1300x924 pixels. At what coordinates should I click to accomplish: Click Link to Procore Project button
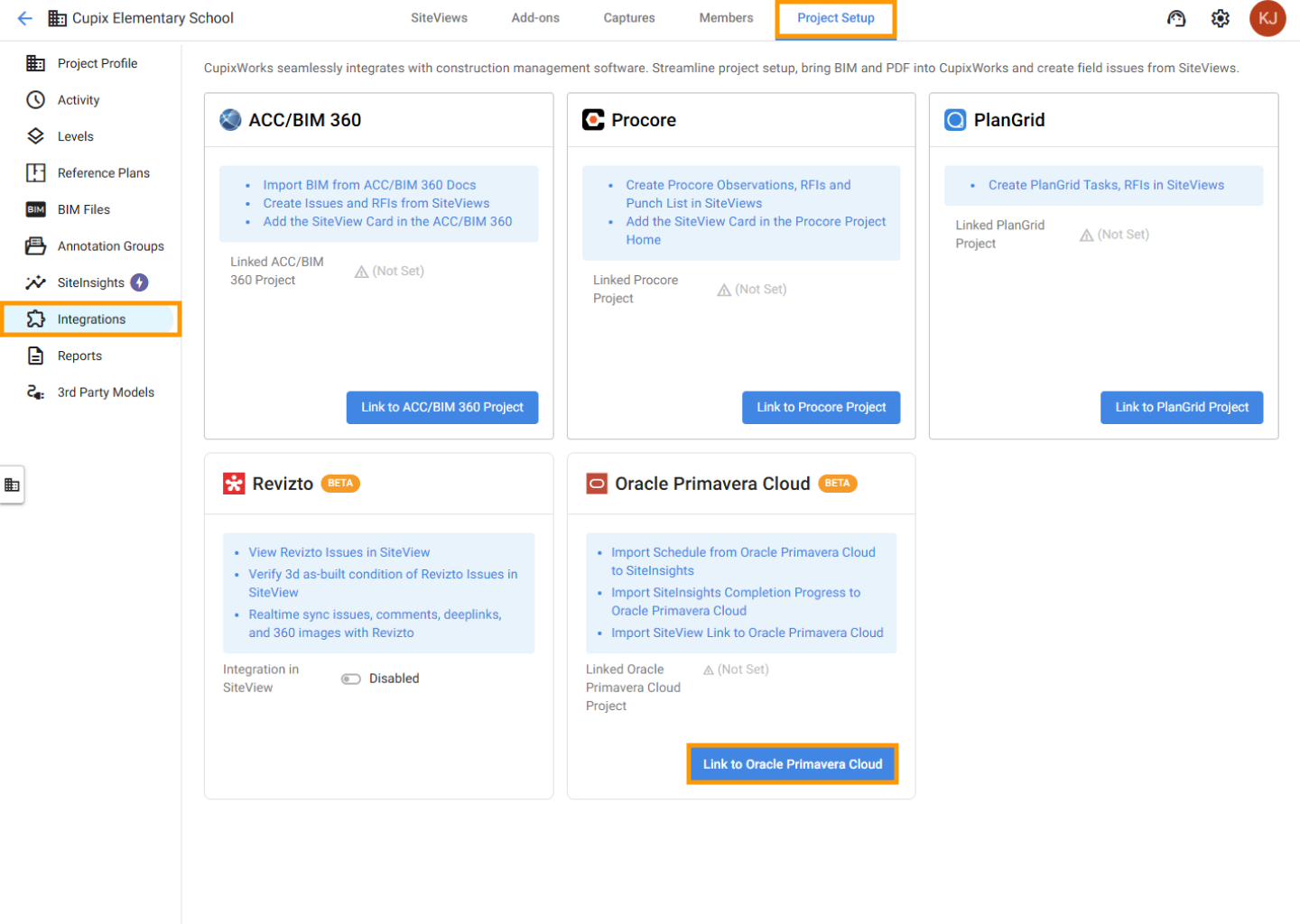tap(822, 408)
